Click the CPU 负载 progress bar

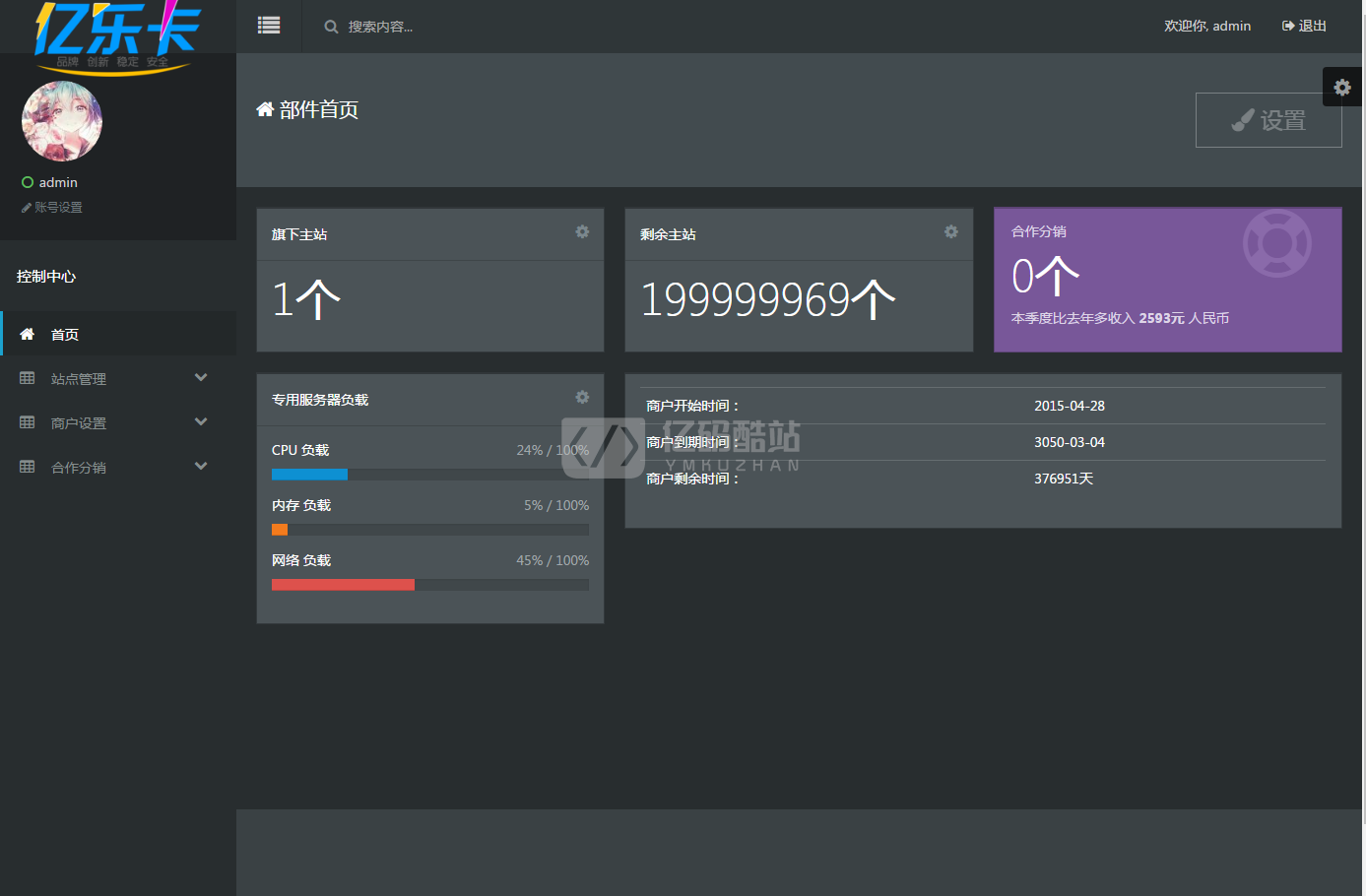click(429, 475)
